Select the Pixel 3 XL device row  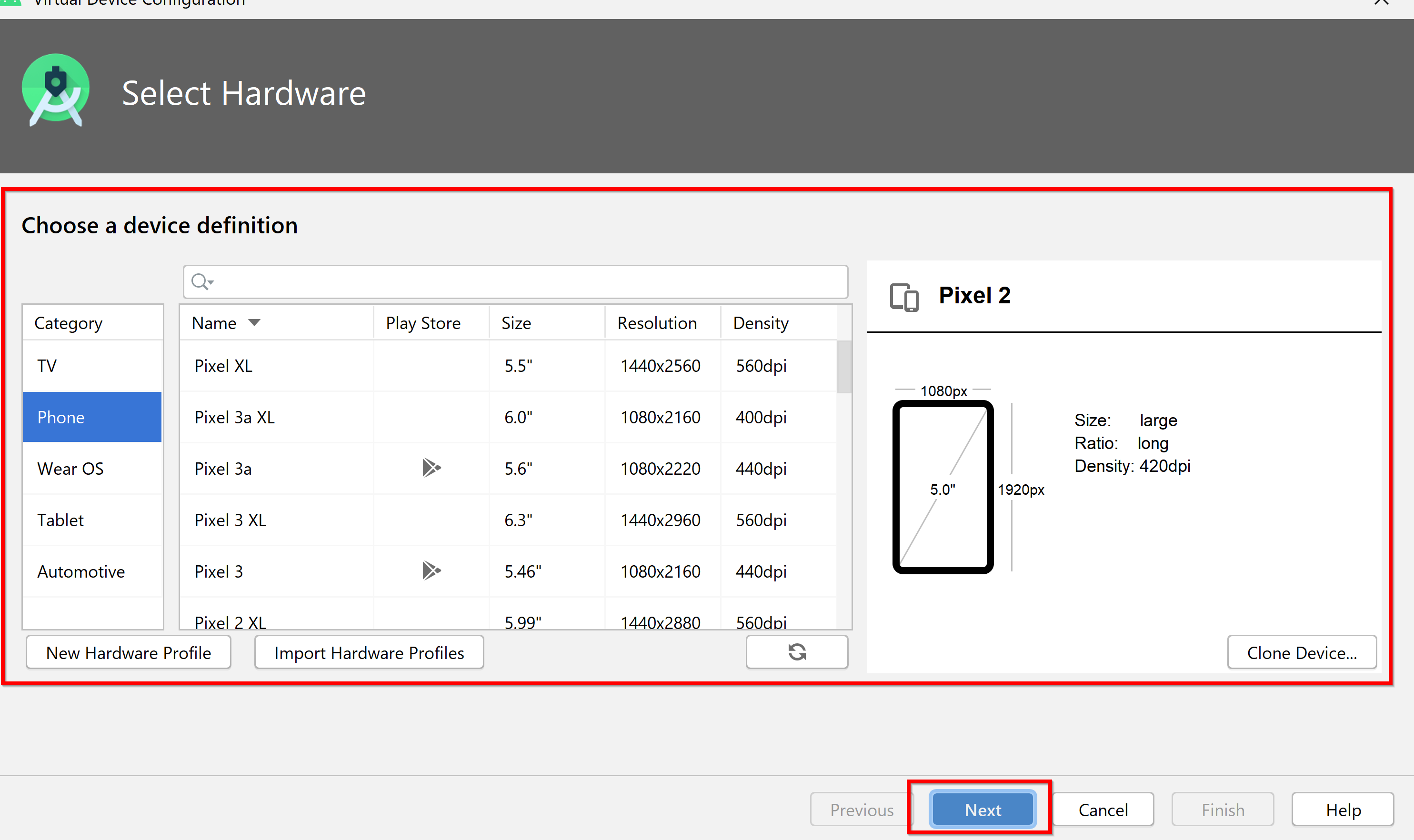508,520
